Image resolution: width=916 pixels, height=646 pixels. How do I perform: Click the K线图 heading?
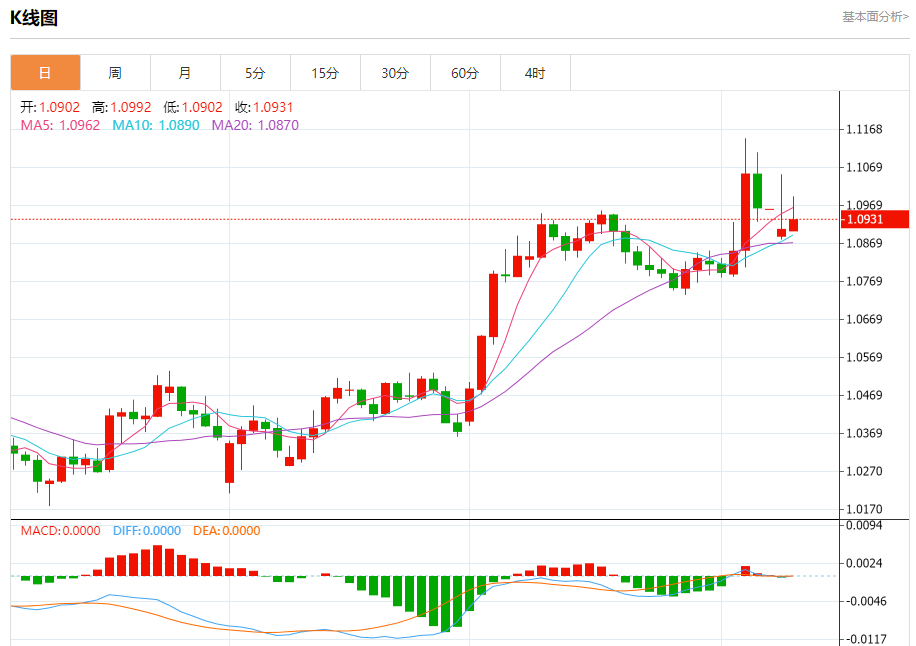(34, 18)
